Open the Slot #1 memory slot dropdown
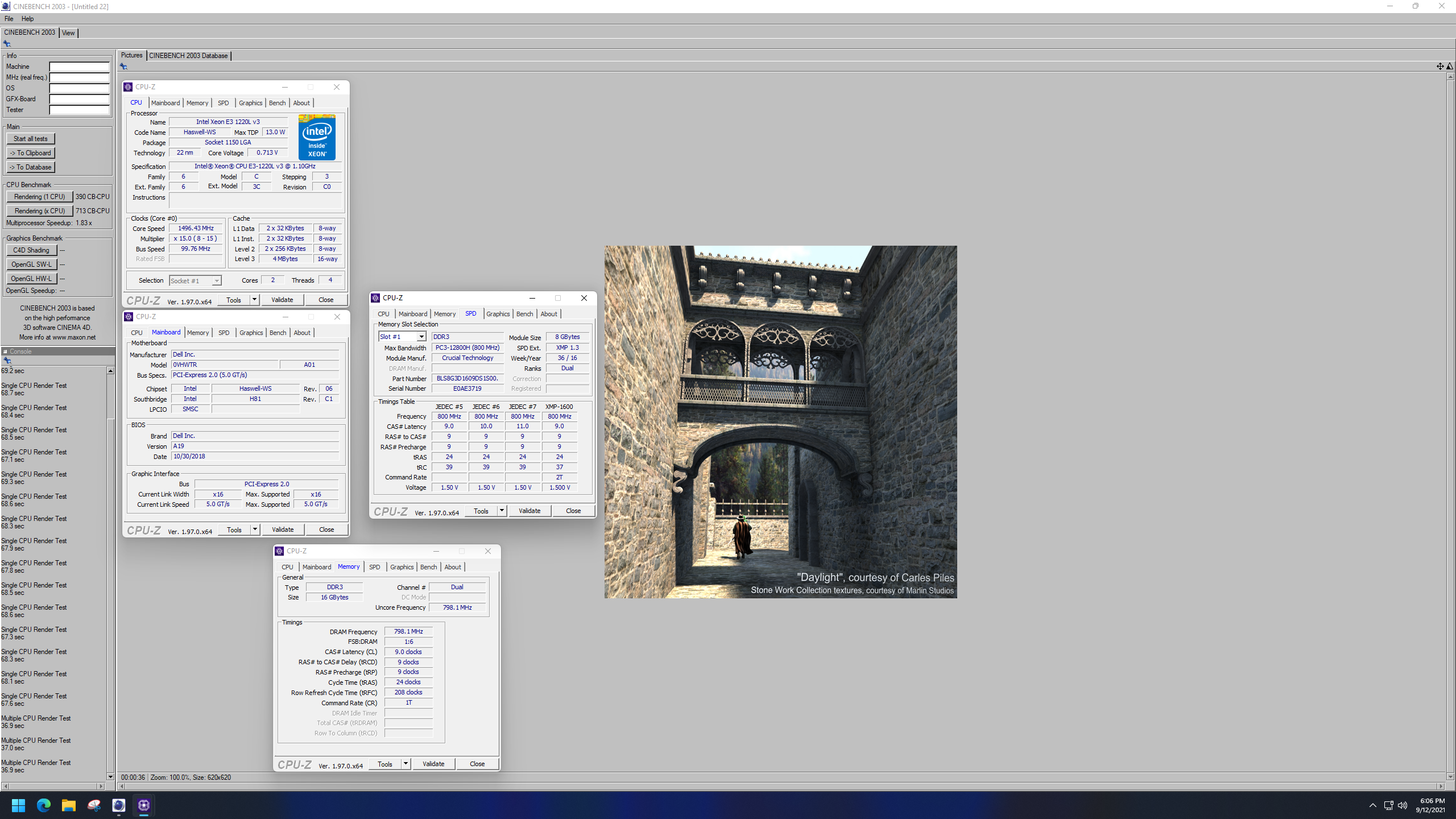 point(421,337)
